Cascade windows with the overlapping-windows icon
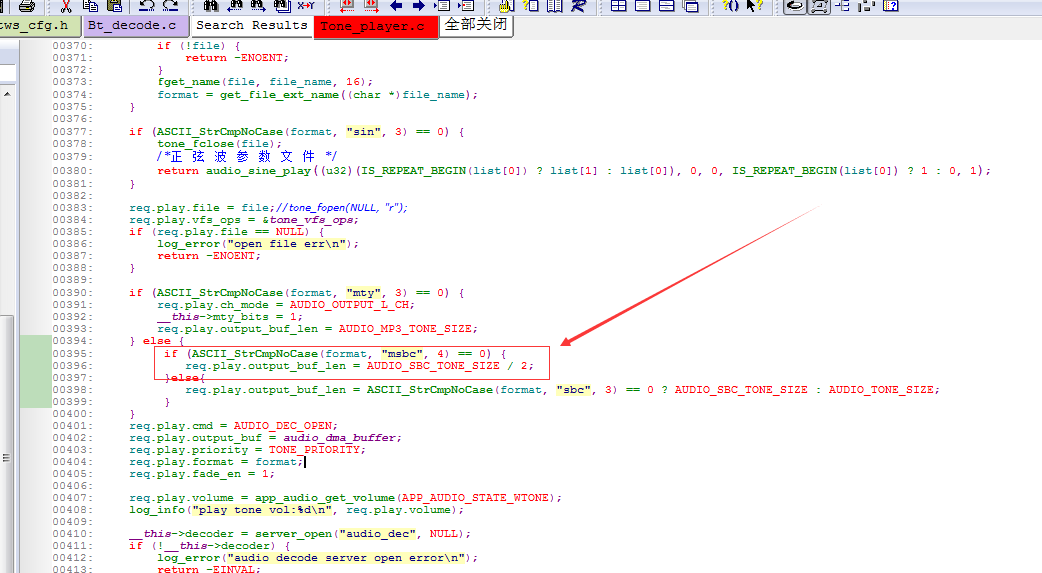The height and width of the screenshot is (573, 1042). pos(691,6)
